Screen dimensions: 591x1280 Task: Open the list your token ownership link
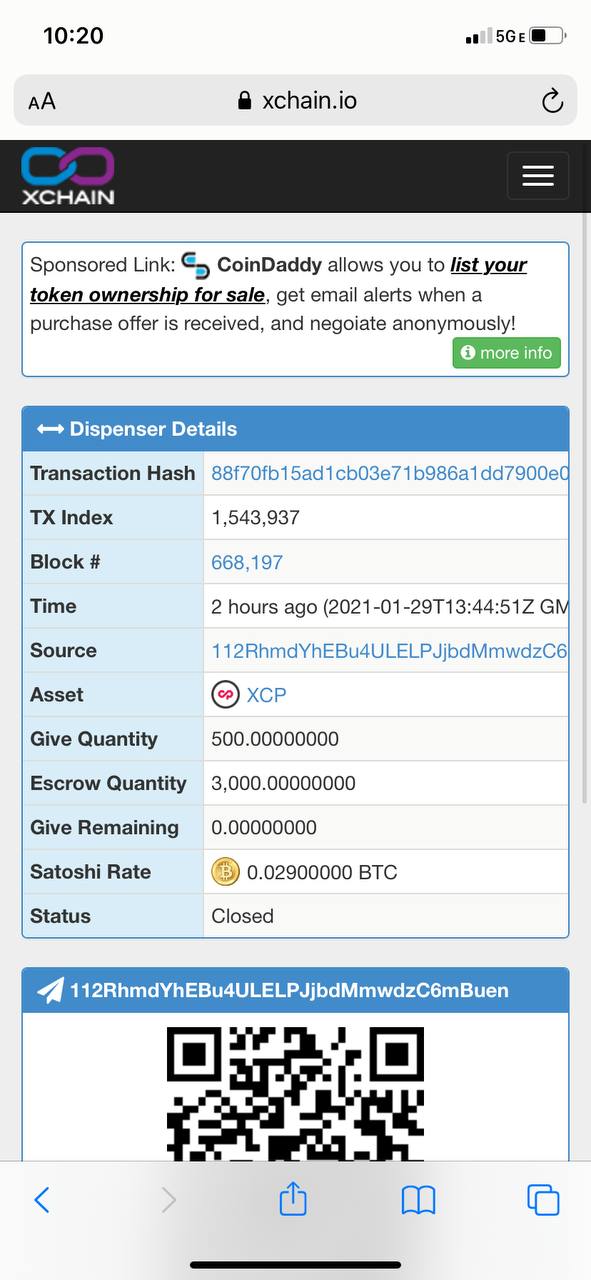[278, 280]
